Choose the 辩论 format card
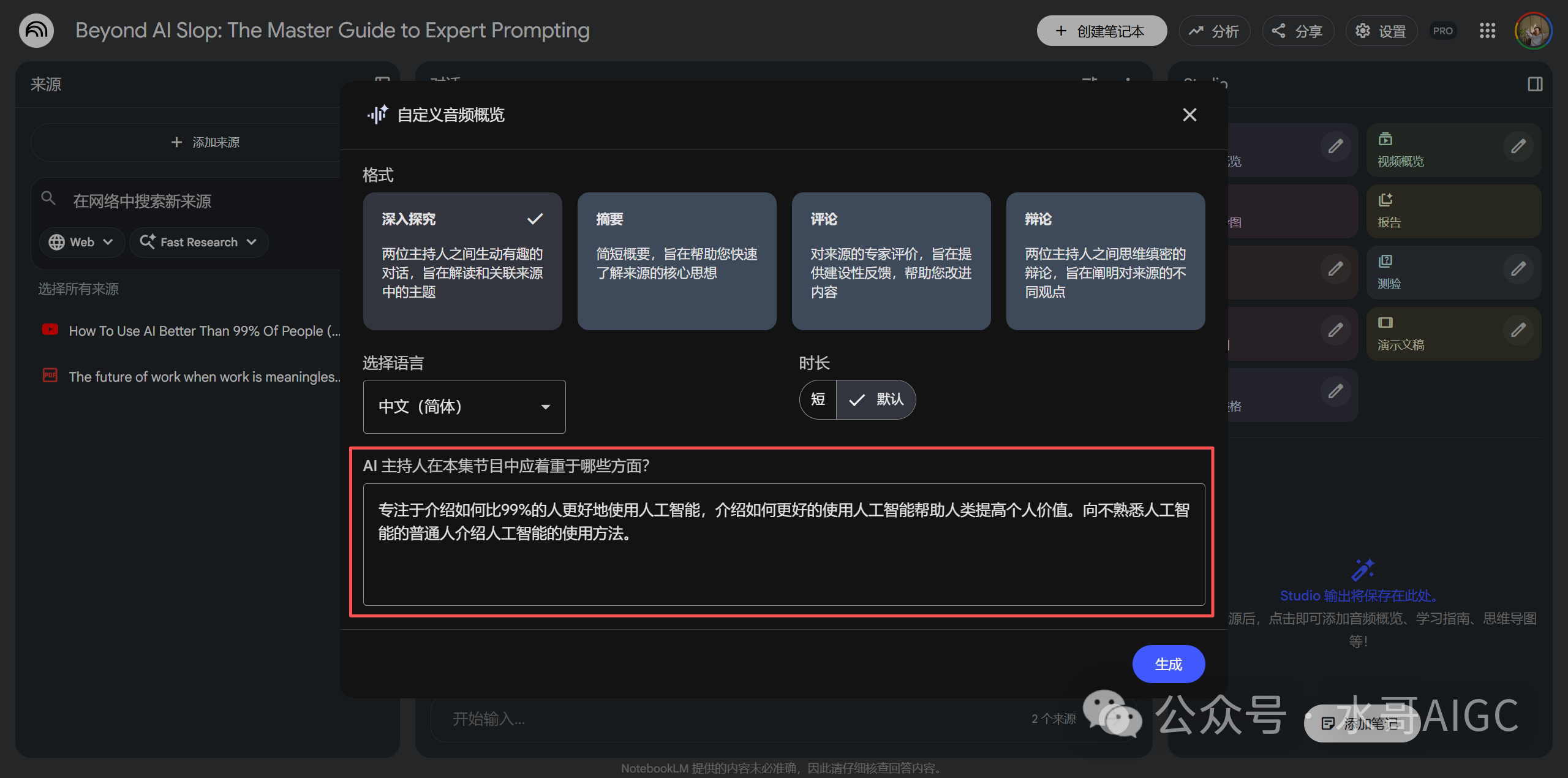Screen dimensions: 1568x778 pos(1106,261)
